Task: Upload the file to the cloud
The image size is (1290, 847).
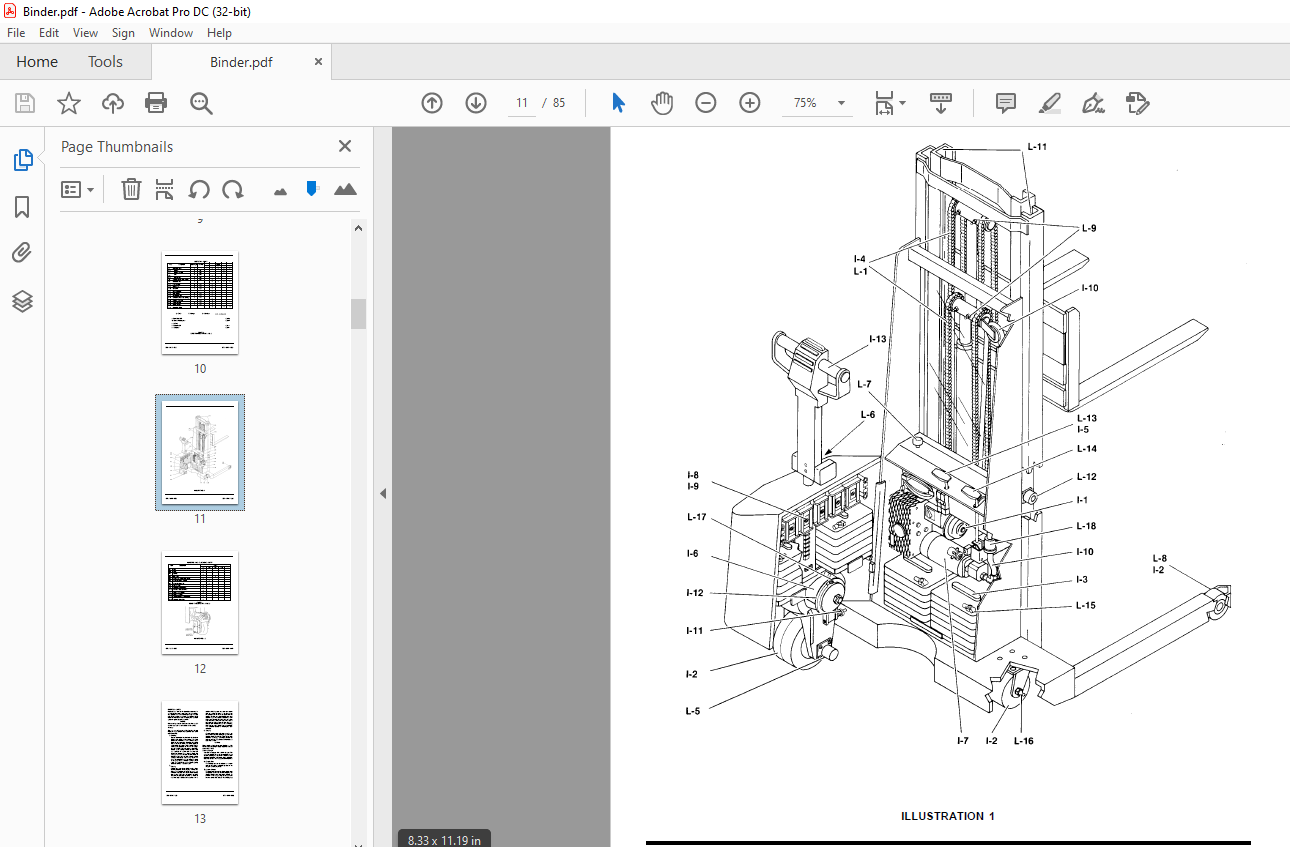Action: click(113, 103)
